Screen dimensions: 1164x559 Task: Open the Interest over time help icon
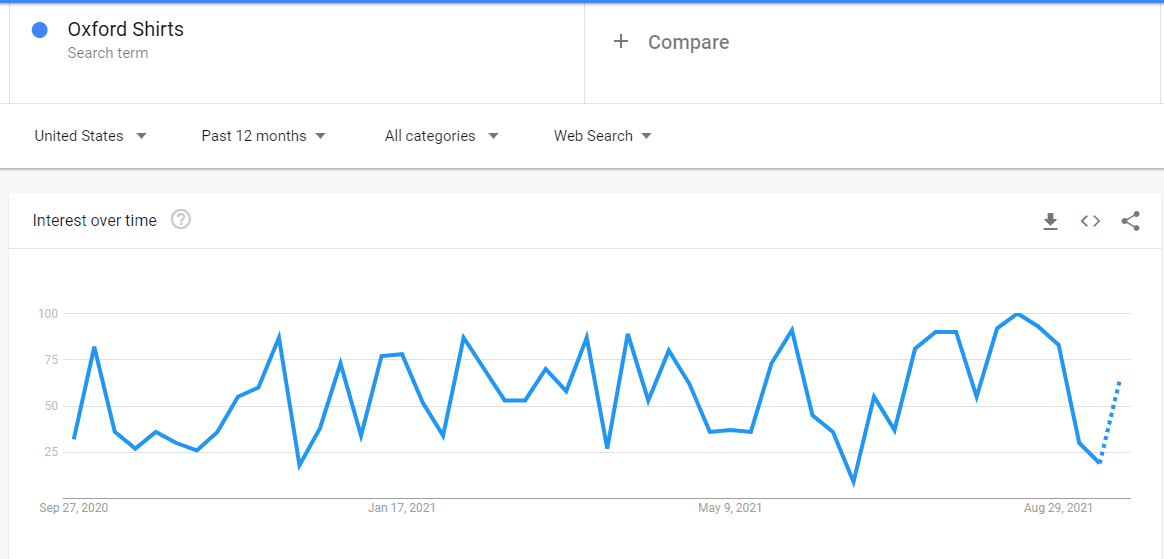[181, 220]
